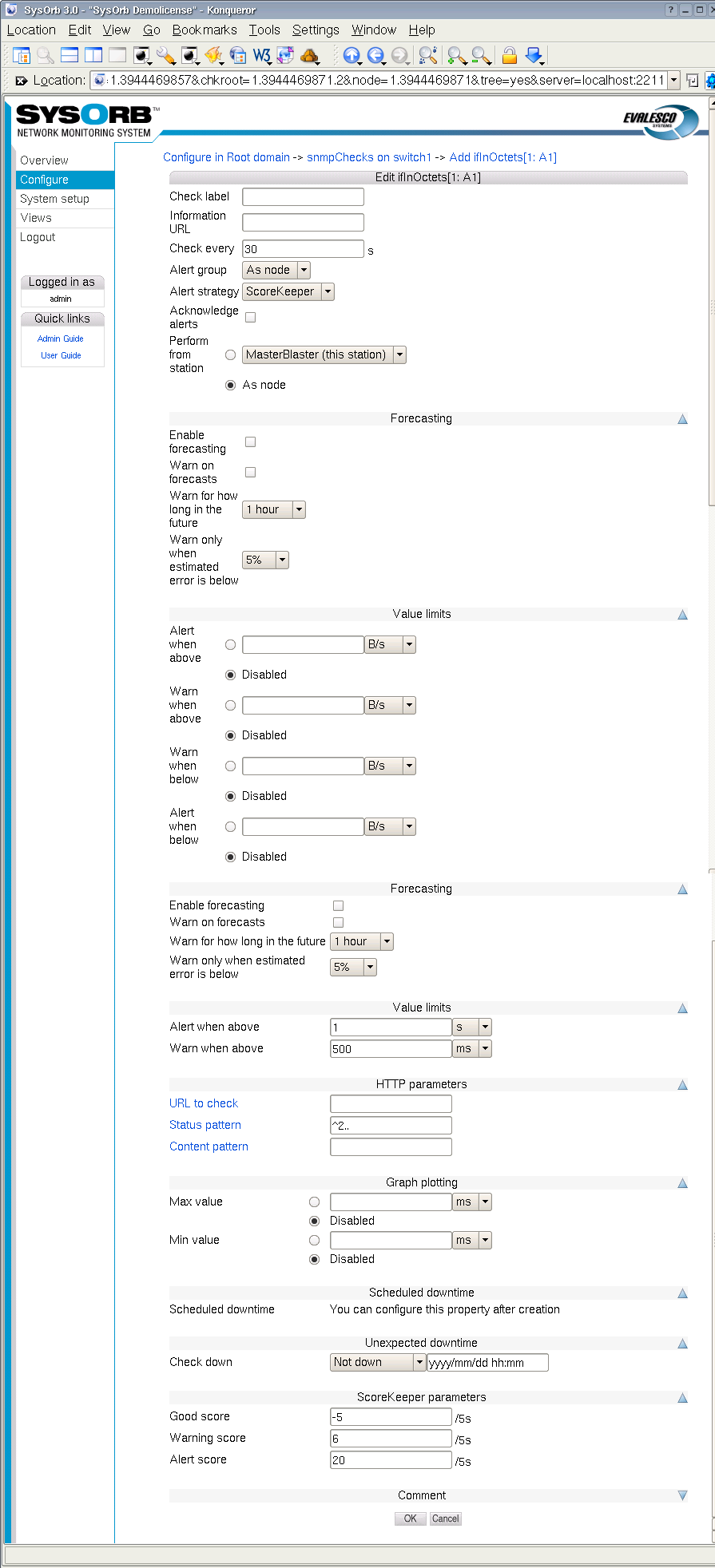Open the Check down Not down dropdown
This screenshot has width=715, height=1568.
coord(378,1363)
